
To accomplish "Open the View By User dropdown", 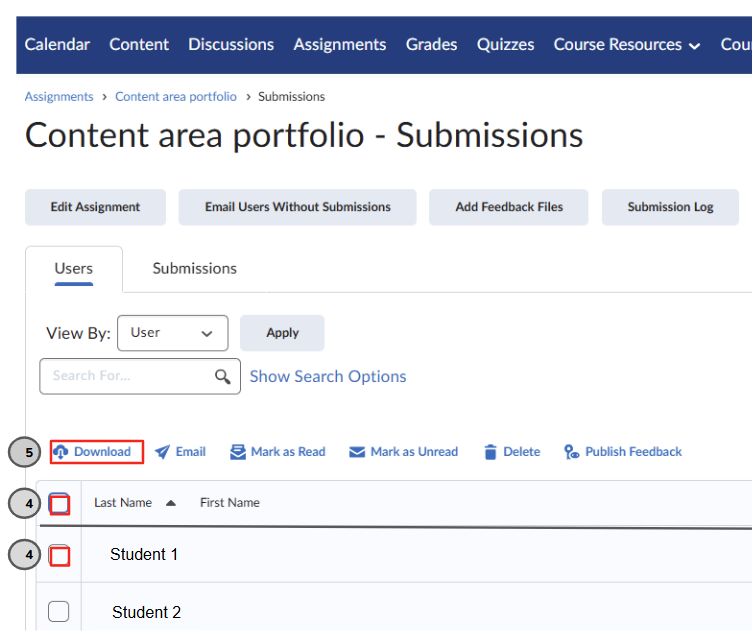I will point(173,333).
